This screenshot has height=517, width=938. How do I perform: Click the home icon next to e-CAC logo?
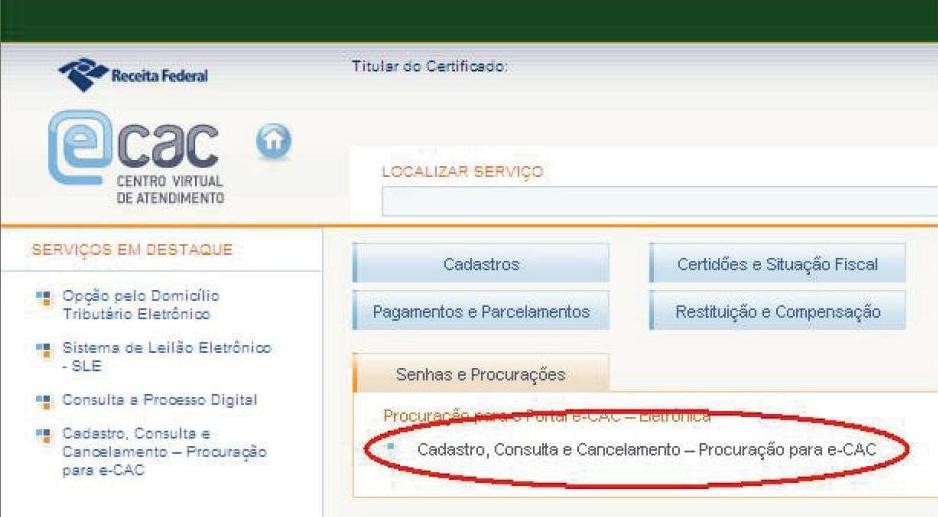point(273,141)
